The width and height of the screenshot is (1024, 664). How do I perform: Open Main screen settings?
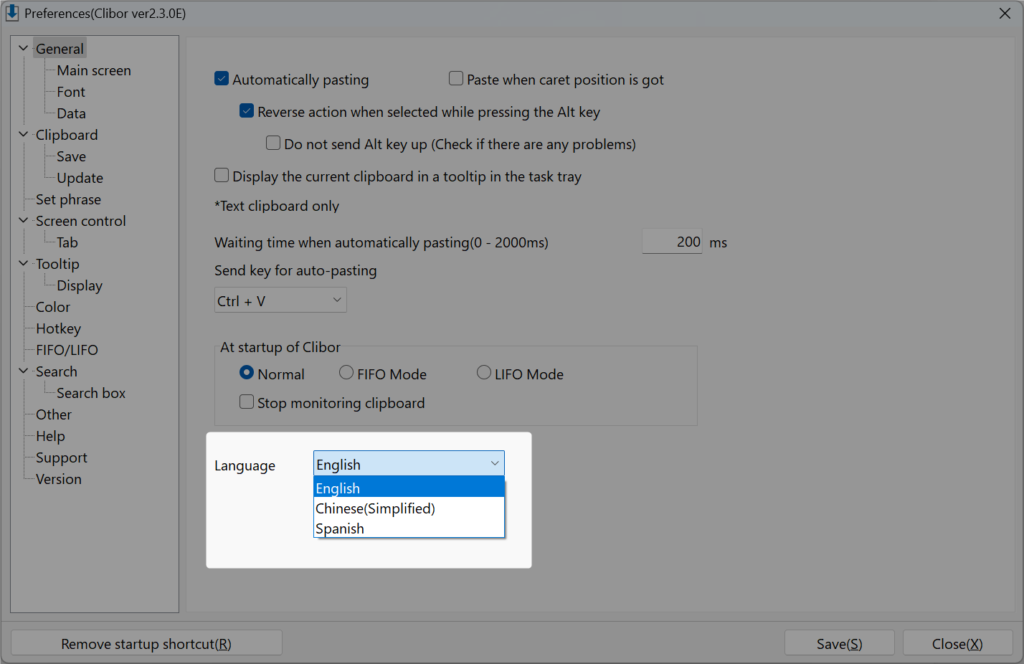(x=93, y=70)
